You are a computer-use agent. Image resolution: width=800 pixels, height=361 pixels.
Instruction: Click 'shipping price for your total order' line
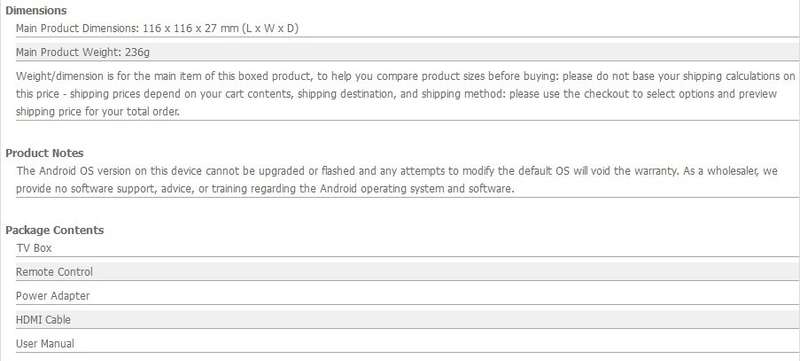(x=98, y=112)
